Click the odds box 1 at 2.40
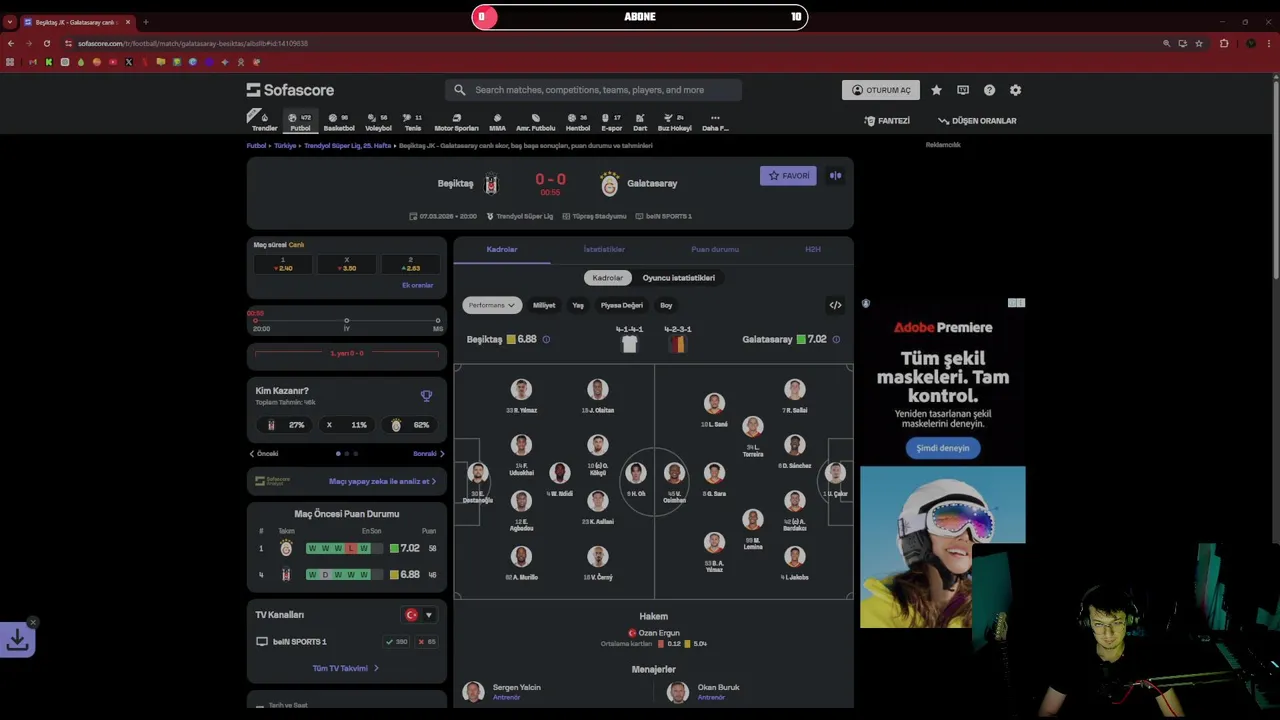Screen dimensions: 1280x720 click(x=283, y=264)
